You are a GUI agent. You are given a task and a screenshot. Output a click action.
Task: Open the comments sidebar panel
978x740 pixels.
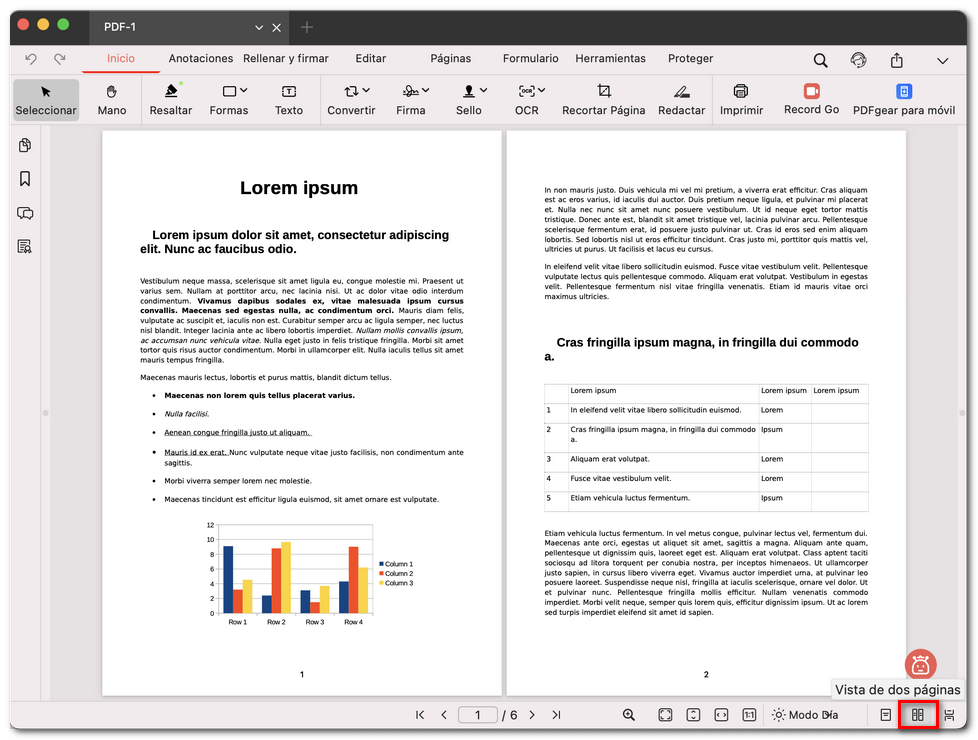coord(25,213)
